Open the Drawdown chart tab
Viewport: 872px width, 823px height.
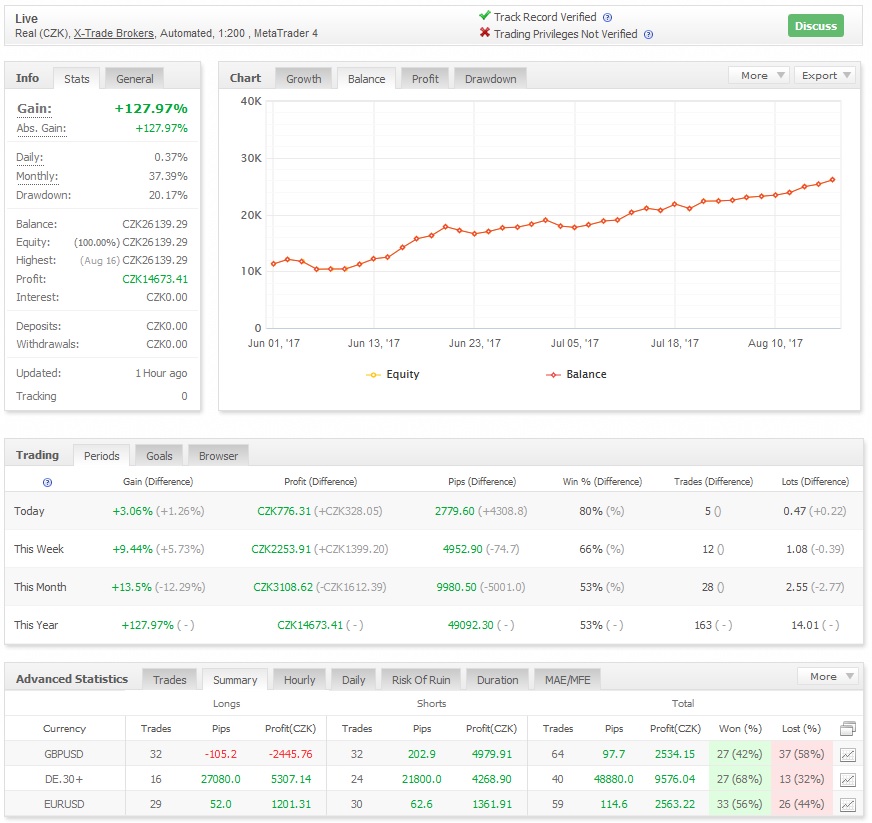(490, 78)
